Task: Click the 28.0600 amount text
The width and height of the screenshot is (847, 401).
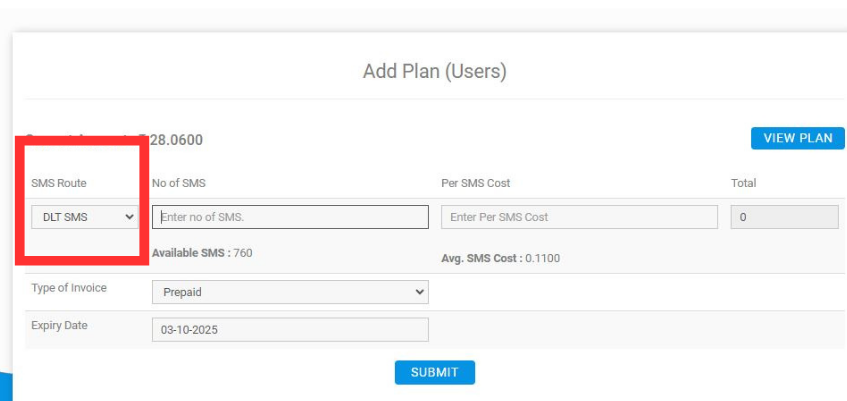Action: click(x=176, y=141)
